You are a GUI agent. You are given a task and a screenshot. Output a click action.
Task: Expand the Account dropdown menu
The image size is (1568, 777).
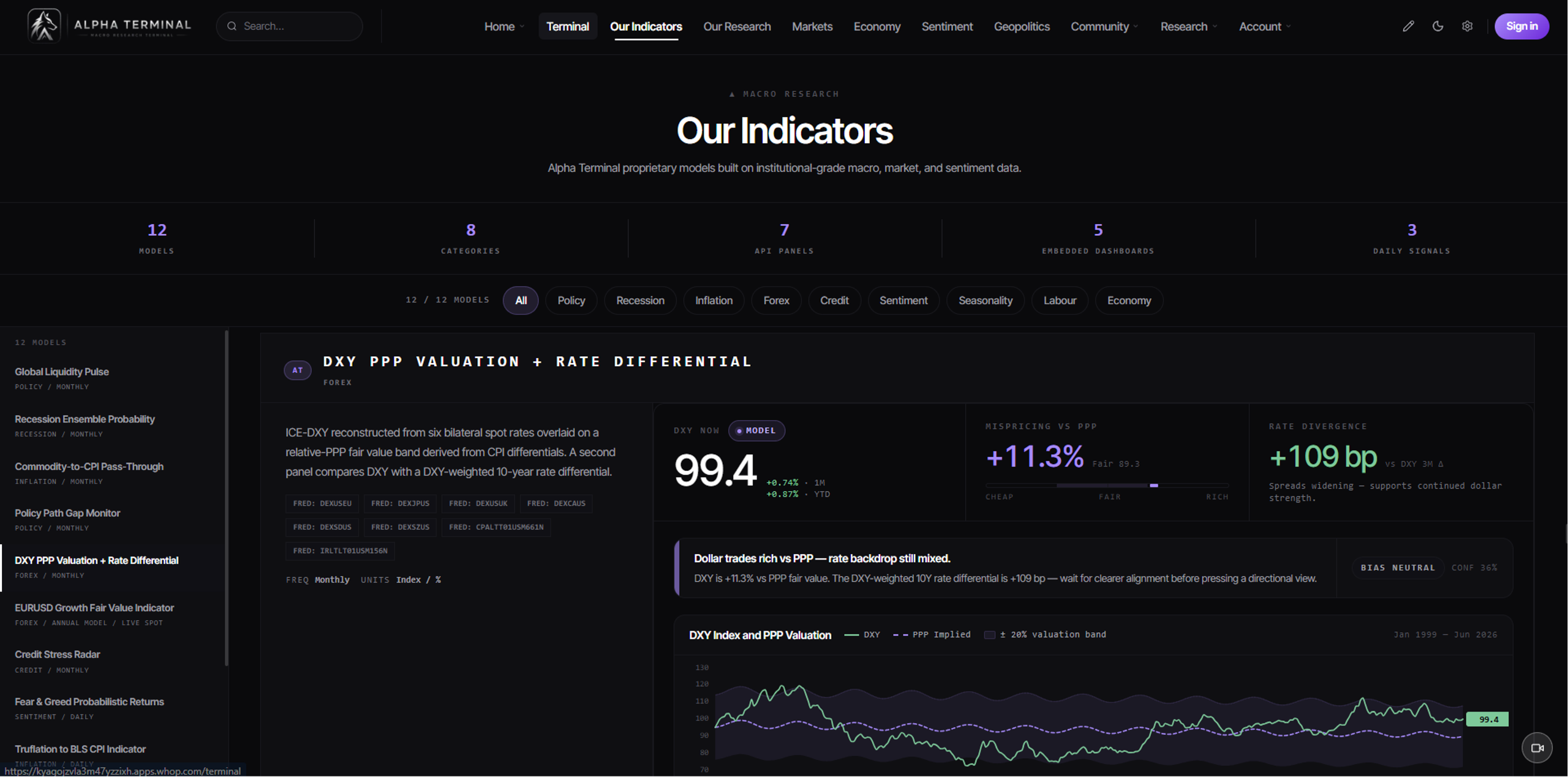1265,26
